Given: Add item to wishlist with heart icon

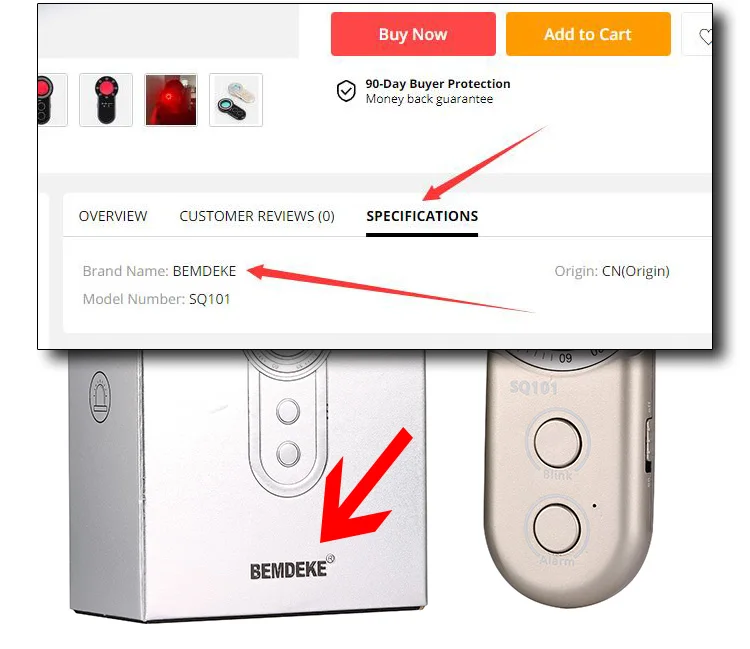Looking at the screenshot, I should (704, 36).
